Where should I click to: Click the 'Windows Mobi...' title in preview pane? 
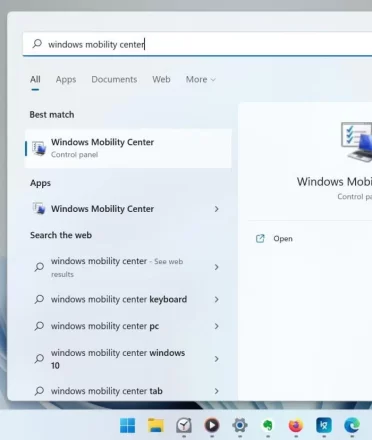pos(334,182)
